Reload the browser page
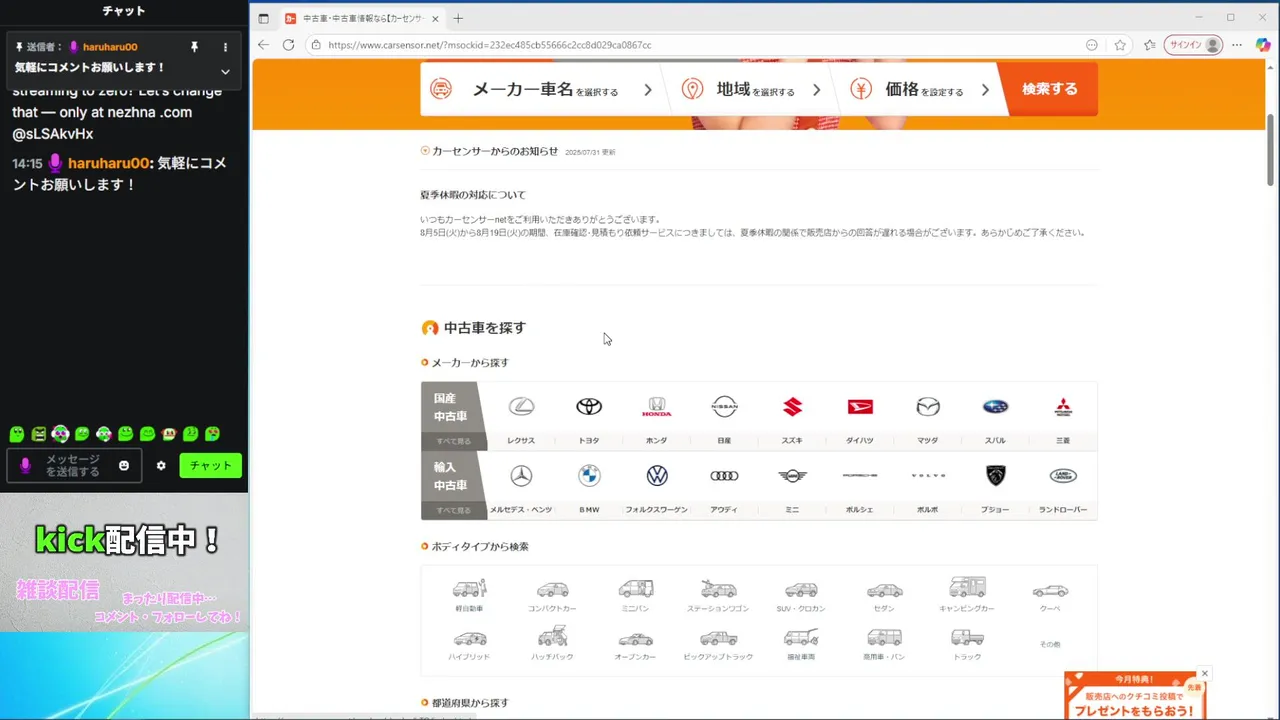Screen dimensions: 1280x720 click(x=288, y=45)
